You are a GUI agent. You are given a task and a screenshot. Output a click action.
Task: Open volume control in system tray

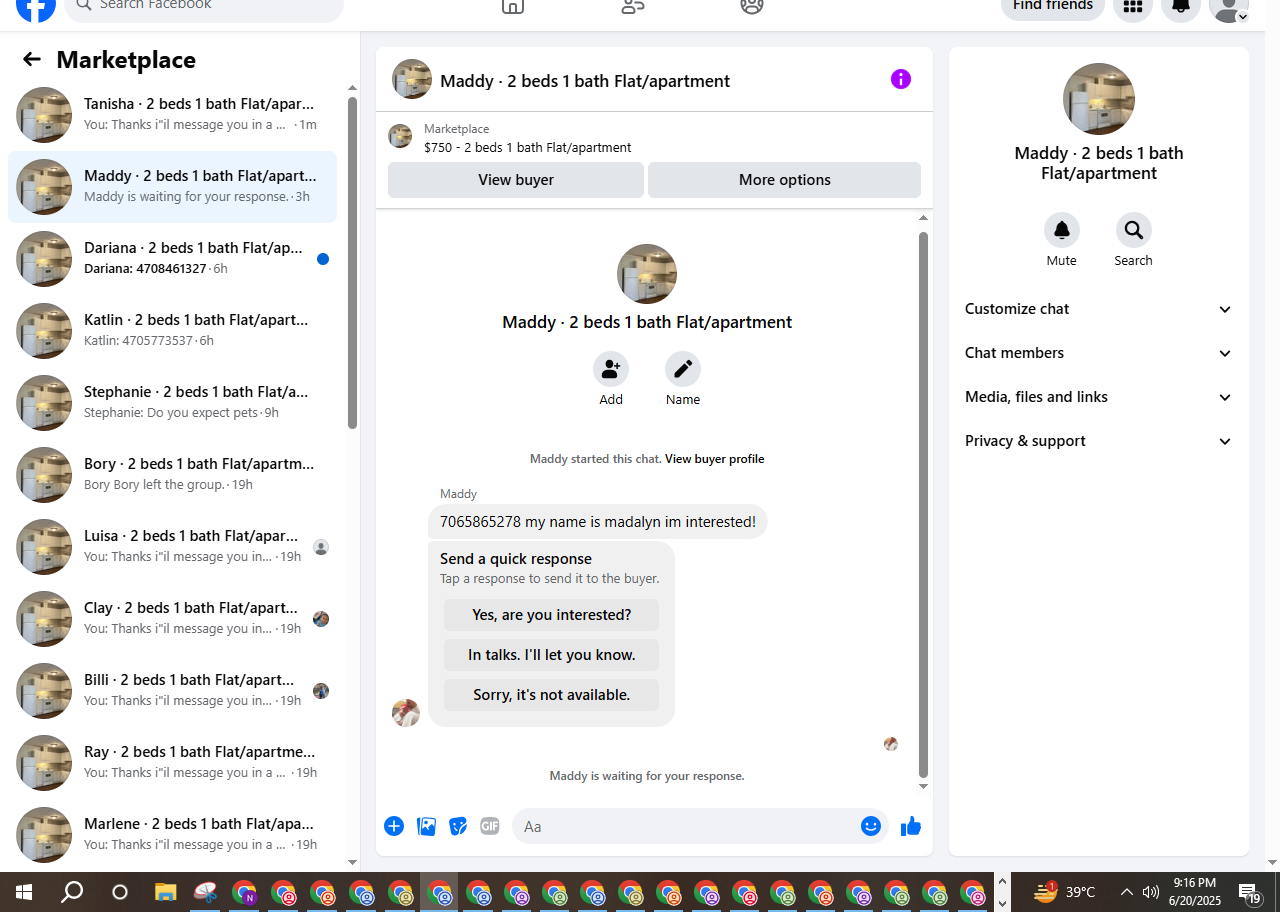pos(1151,892)
